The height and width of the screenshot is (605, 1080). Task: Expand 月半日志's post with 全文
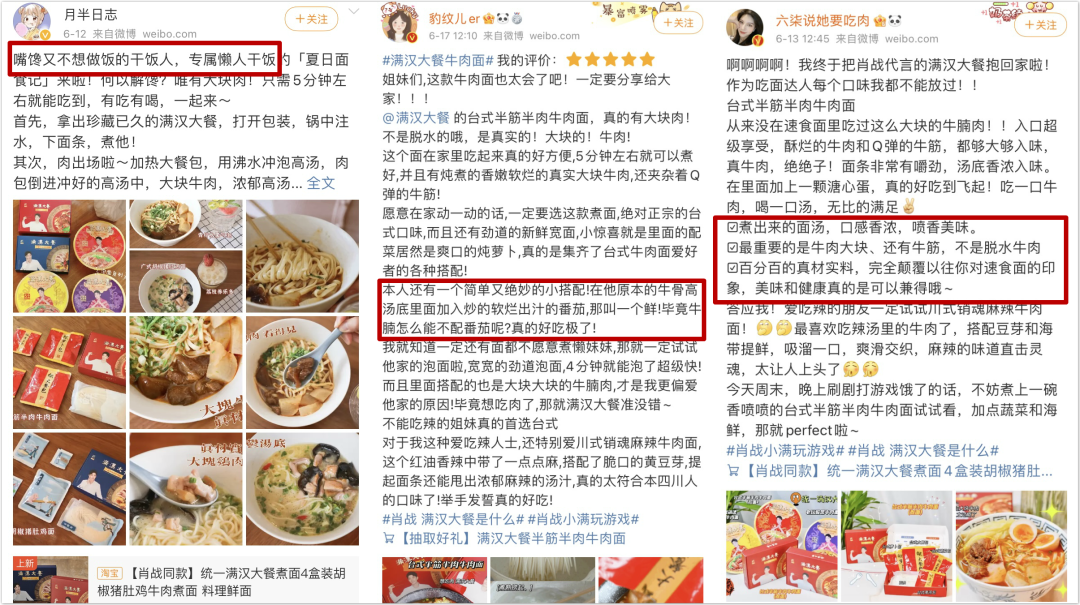click(x=320, y=183)
